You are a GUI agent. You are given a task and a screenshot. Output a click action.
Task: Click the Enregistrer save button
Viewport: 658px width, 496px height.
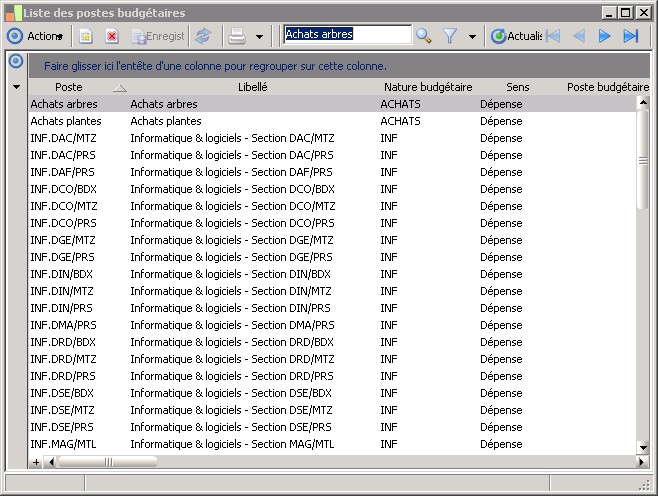158,36
